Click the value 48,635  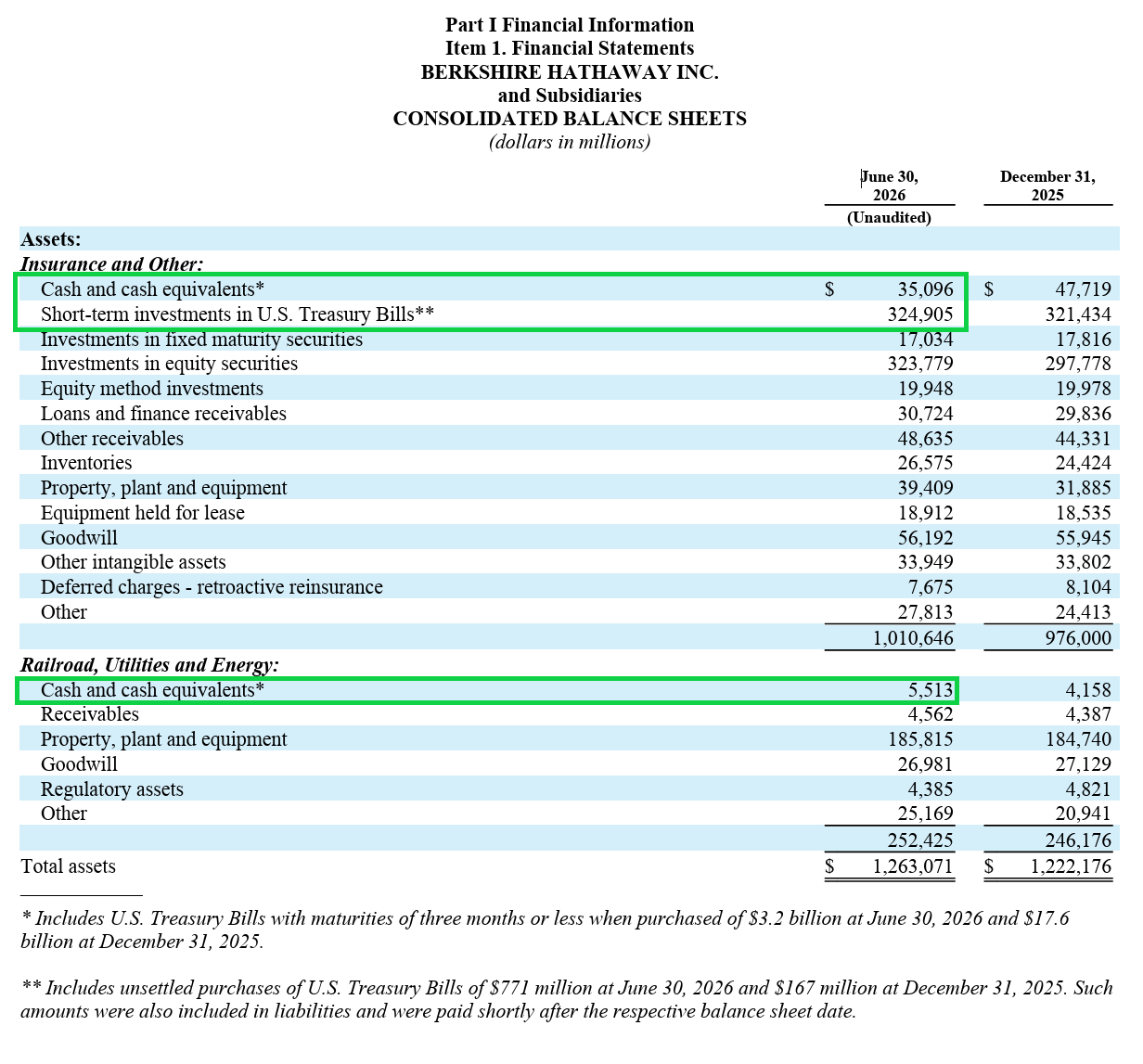point(925,439)
